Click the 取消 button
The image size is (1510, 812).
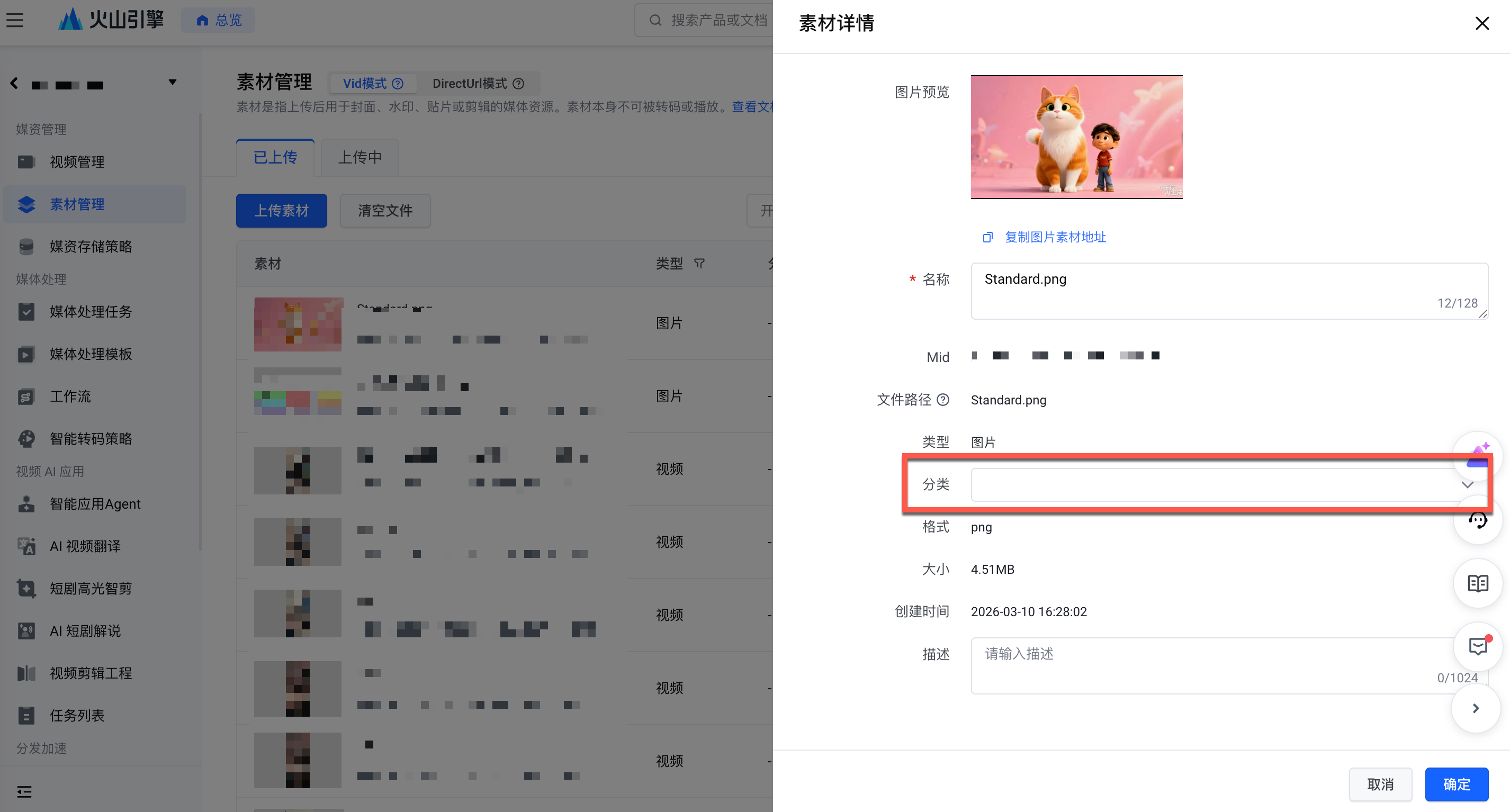click(1380, 784)
